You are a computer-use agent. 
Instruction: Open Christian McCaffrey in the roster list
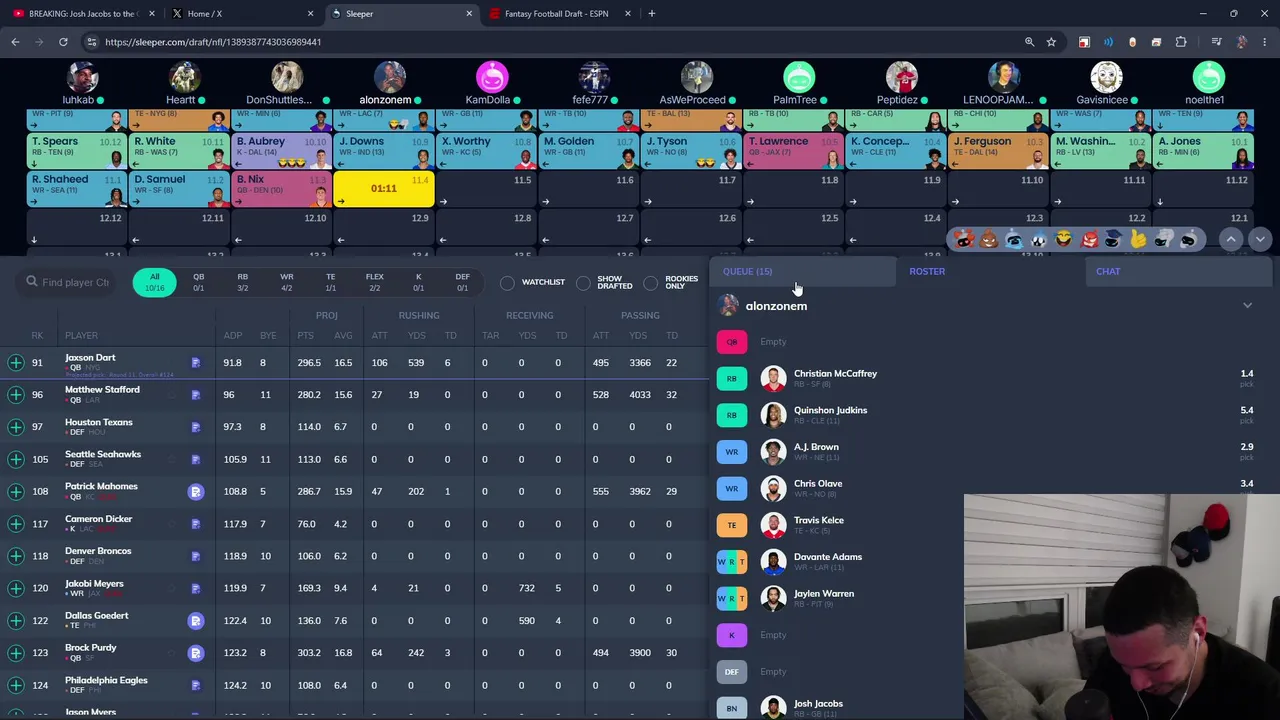pos(835,374)
